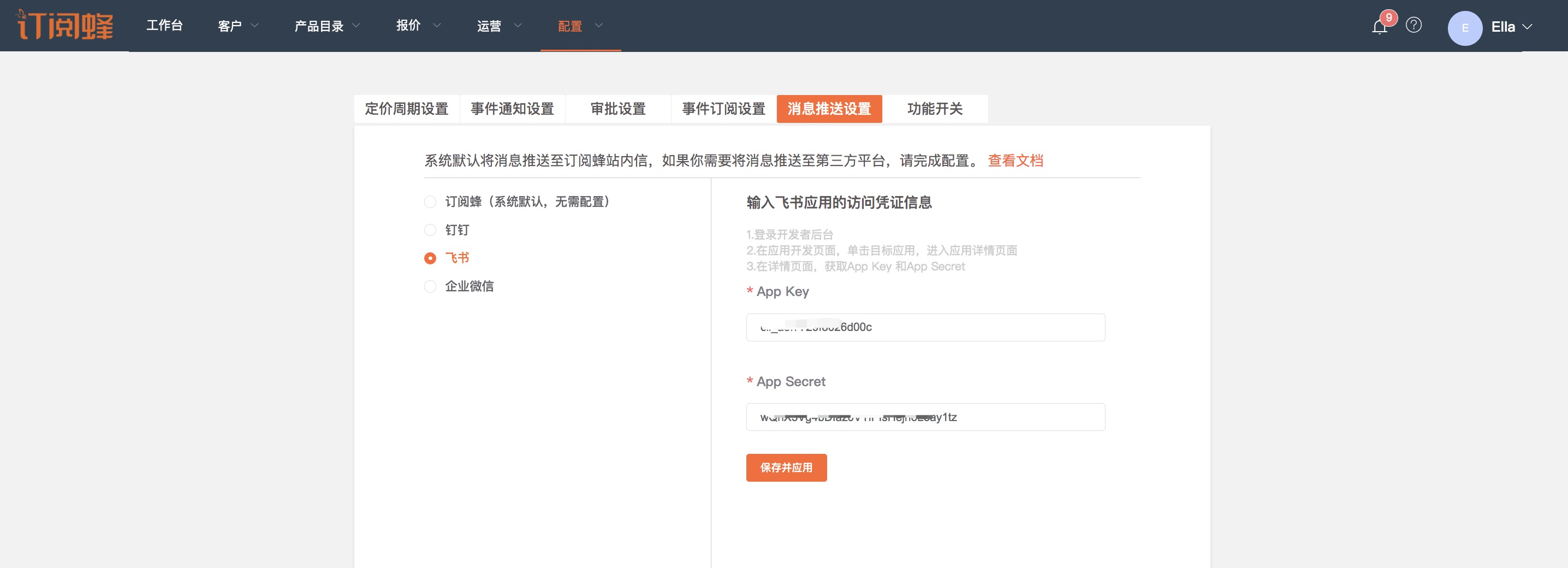The image size is (1568, 568).
Task: Select the 企业微信 radio option
Action: (x=430, y=286)
